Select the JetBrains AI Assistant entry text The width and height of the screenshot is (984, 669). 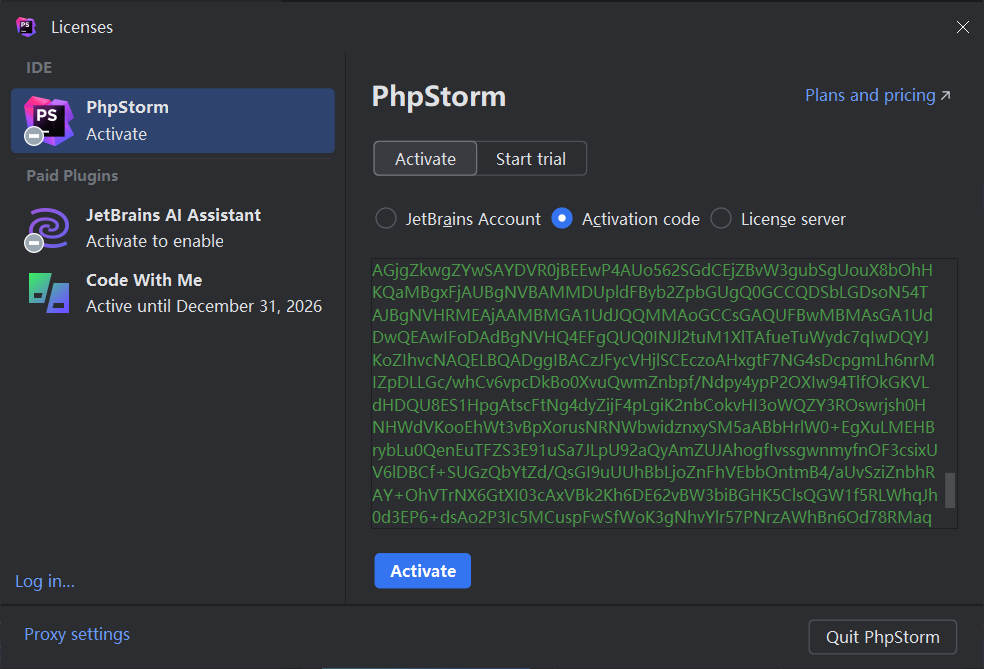(x=173, y=215)
